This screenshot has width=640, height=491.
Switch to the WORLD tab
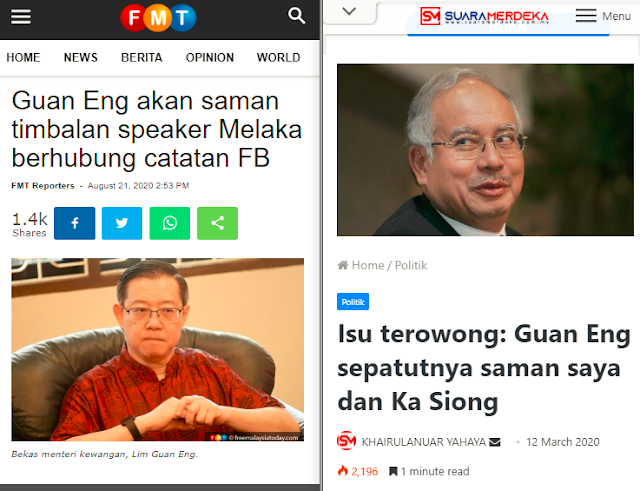click(278, 58)
